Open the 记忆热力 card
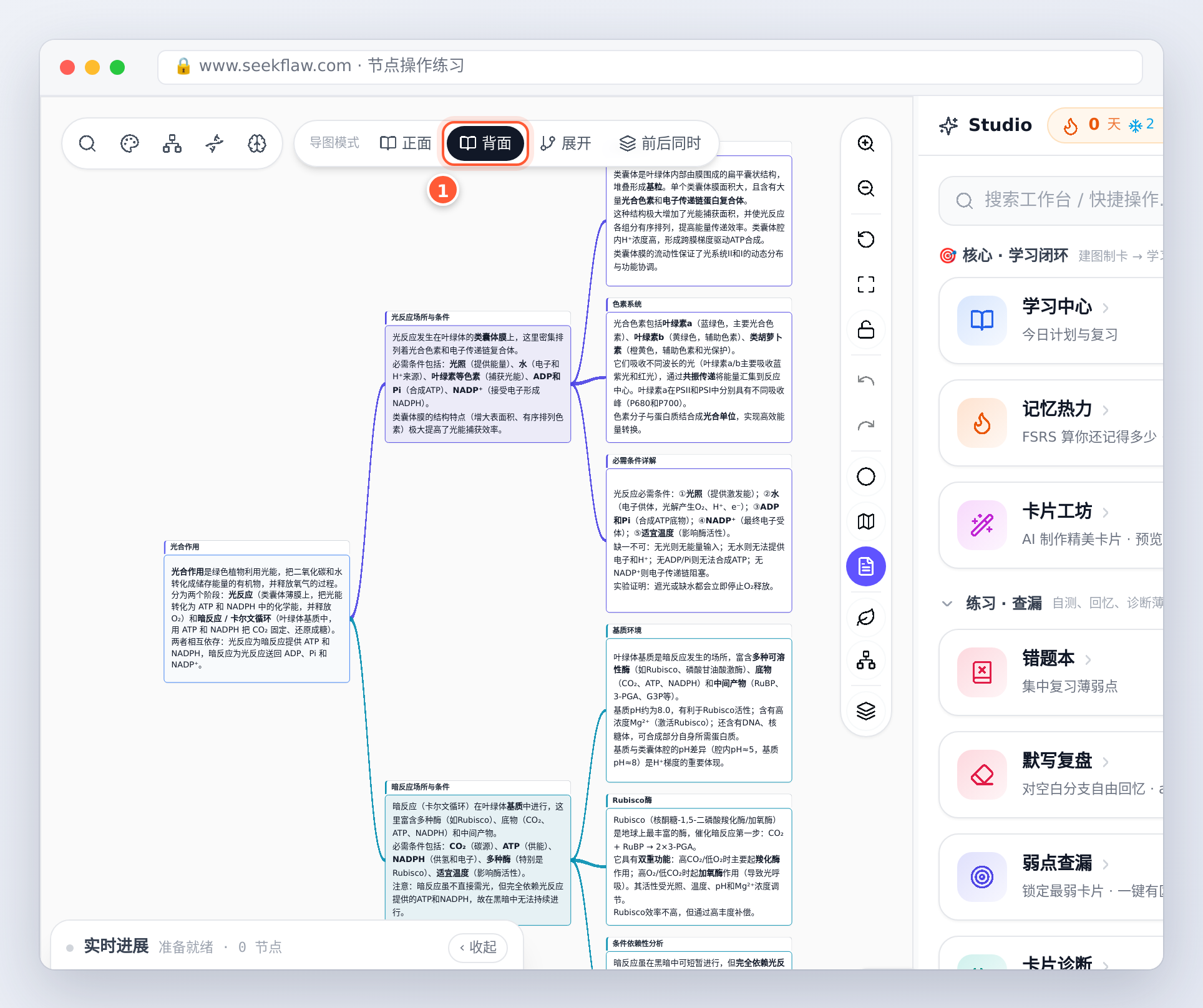This screenshot has width=1203, height=1008. (1051, 423)
